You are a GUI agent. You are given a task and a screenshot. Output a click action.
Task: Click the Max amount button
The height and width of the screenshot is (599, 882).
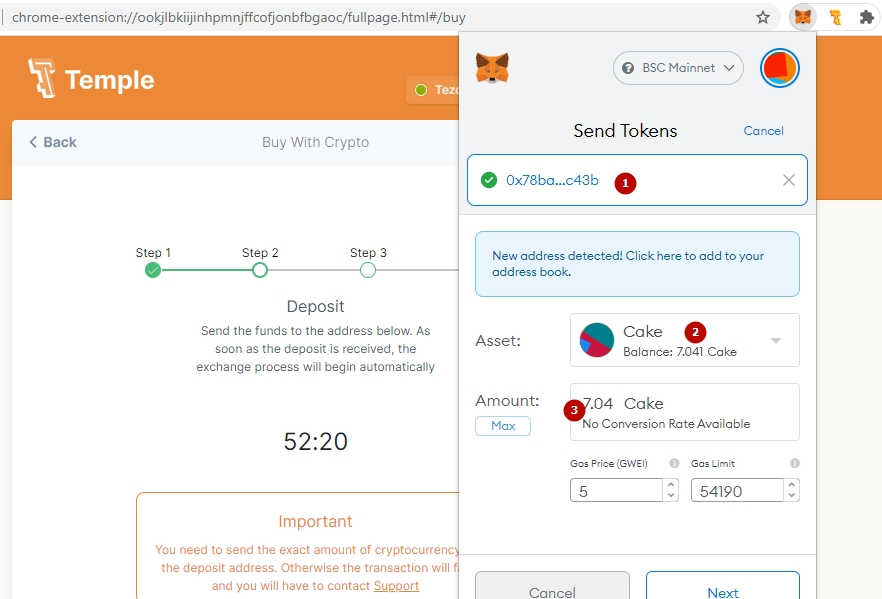(x=503, y=426)
